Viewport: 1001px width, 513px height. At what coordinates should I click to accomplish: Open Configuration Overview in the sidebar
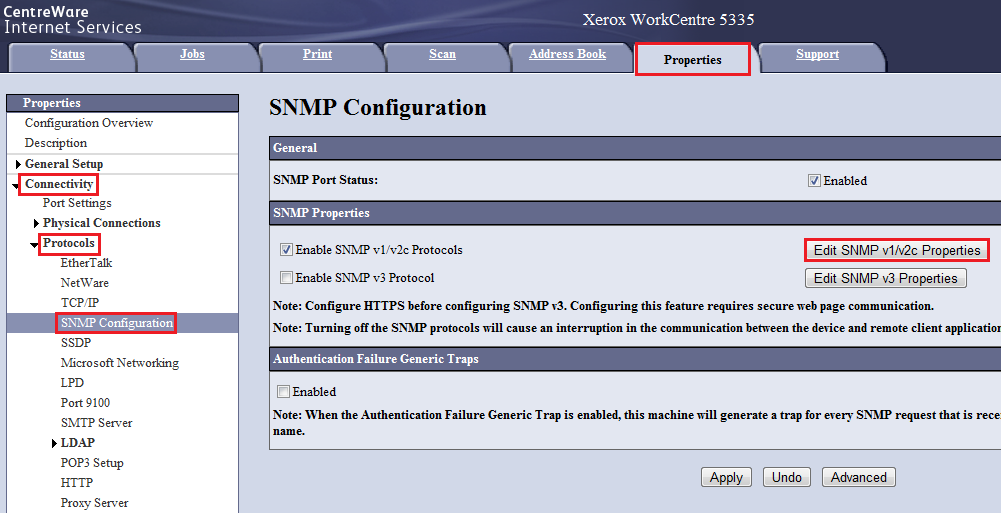click(x=89, y=123)
